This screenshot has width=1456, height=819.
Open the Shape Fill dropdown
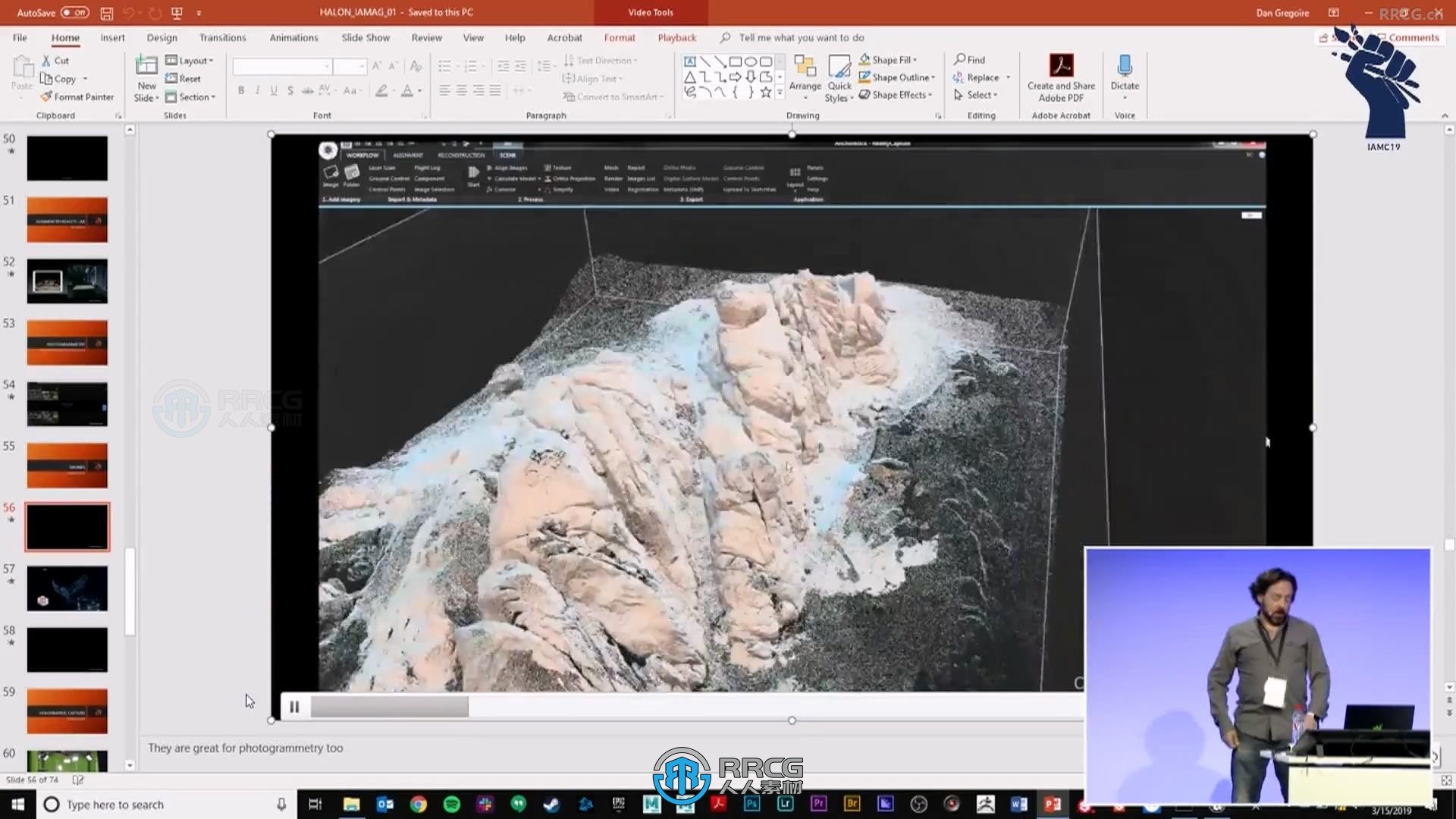point(888,59)
